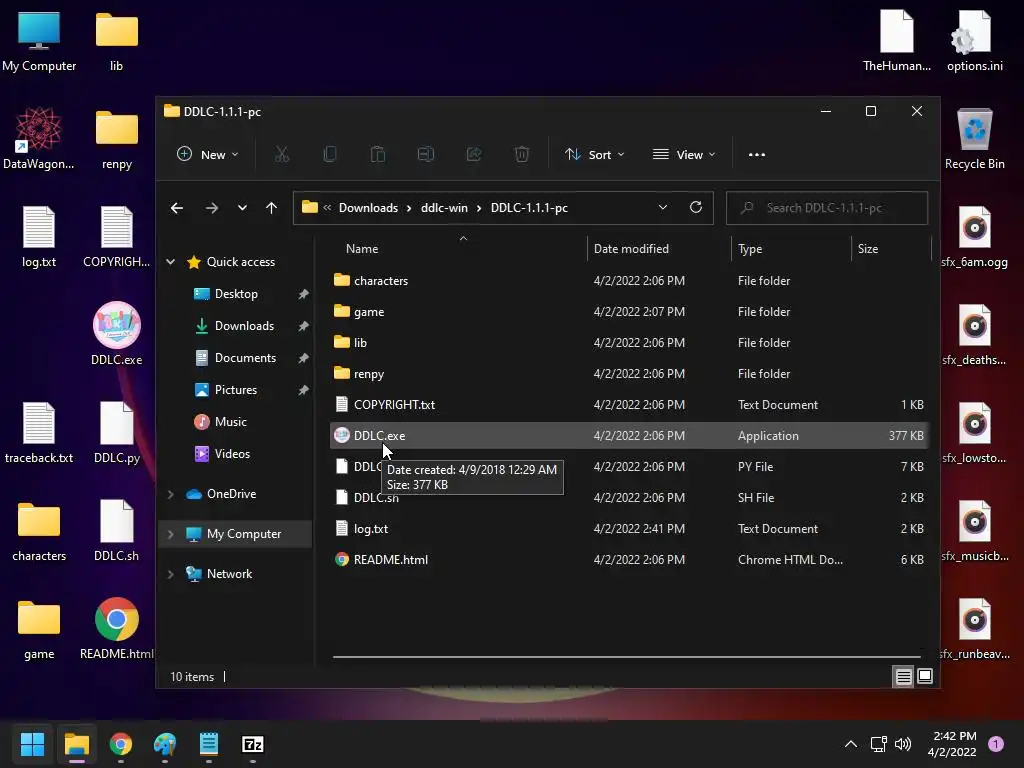The height and width of the screenshot is (768, 1024).
Task: Click the Downloads breadcrumb segment
Action: 368,208
